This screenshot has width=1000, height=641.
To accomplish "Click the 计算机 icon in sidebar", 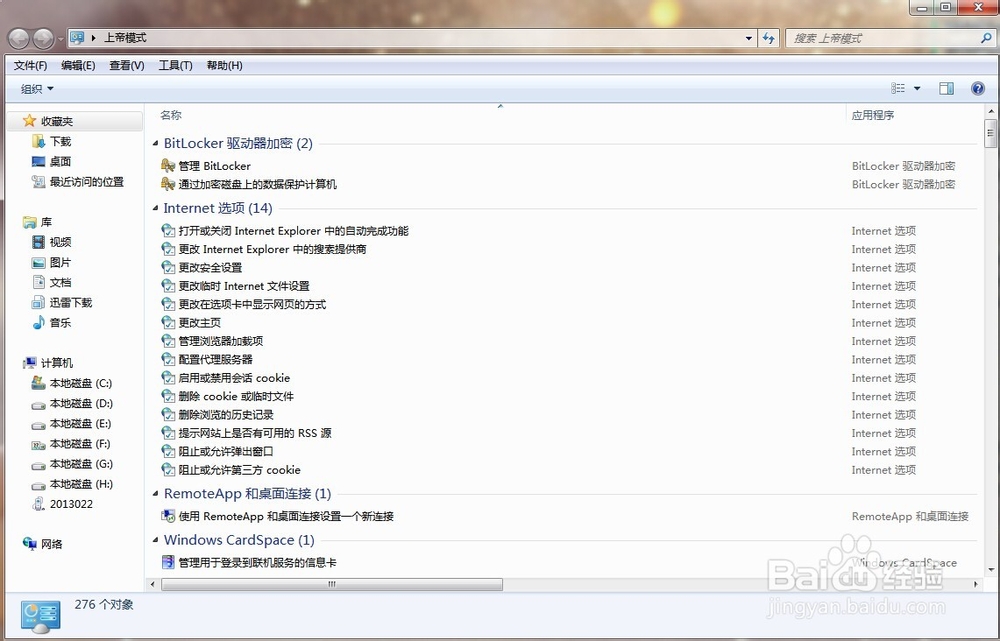I will 29,363.
